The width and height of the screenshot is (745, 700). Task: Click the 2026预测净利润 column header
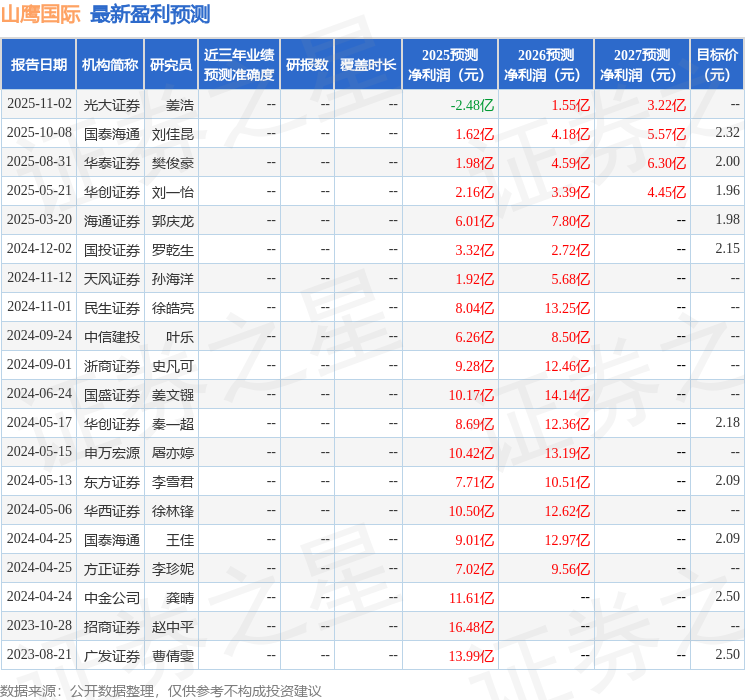pyautogui.click(x=545, y=65)
